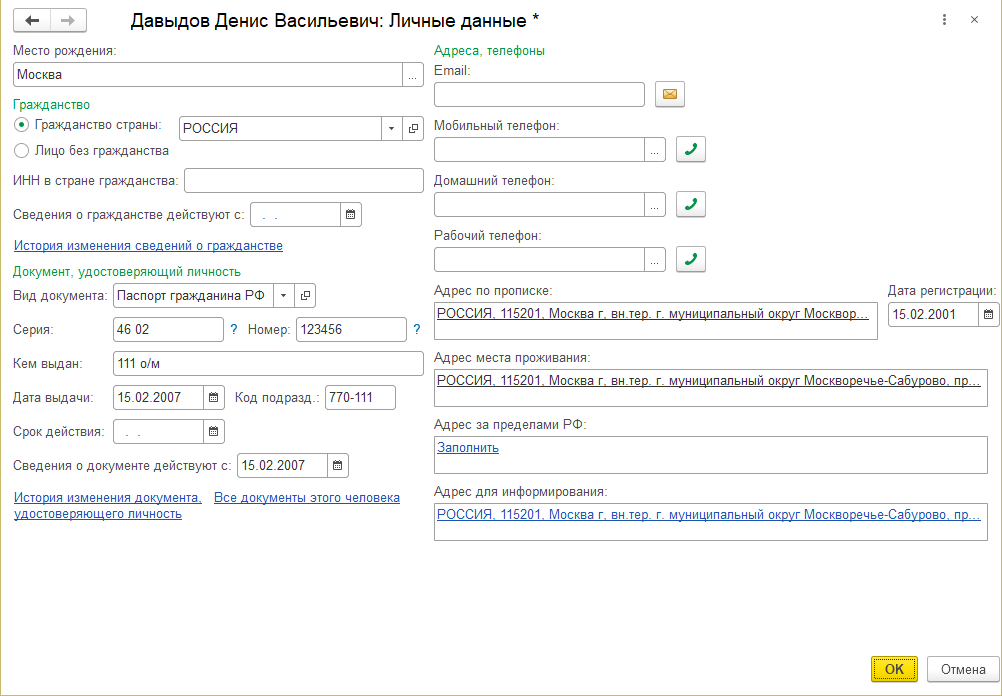The height and width of the screenshot is (696, 1002).
Task: Expand the citizenship country dropdown
Action: (x=391, y=129)
